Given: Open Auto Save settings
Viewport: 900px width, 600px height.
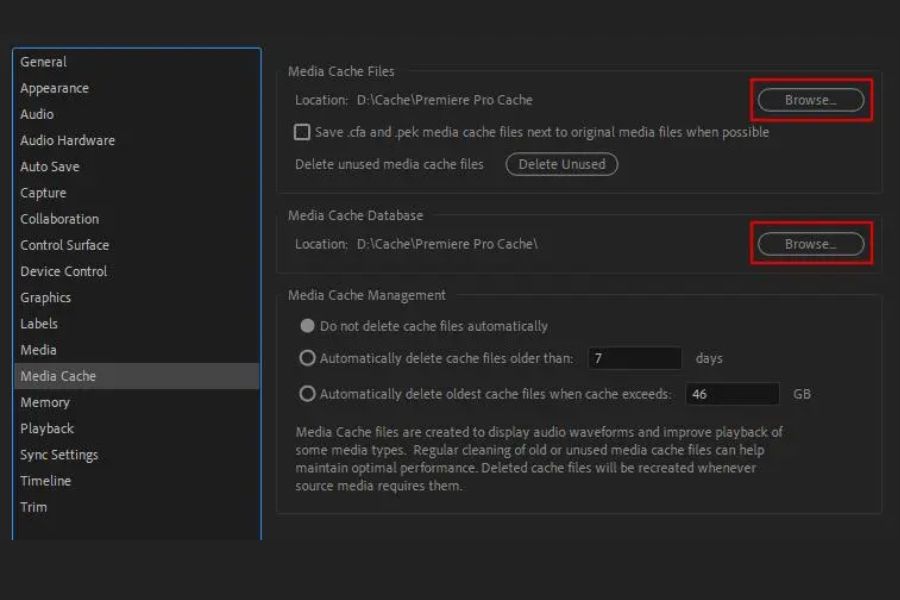Looking at the screenshot, I should coord(49,166).
